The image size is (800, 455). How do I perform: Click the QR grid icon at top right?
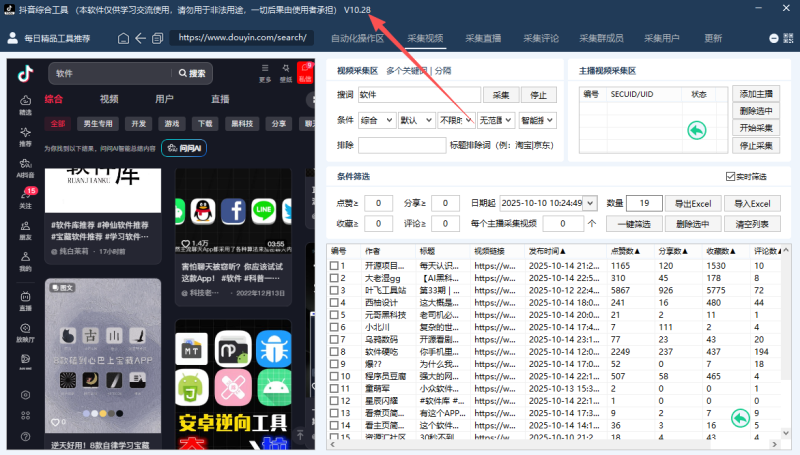click(788, 38)
